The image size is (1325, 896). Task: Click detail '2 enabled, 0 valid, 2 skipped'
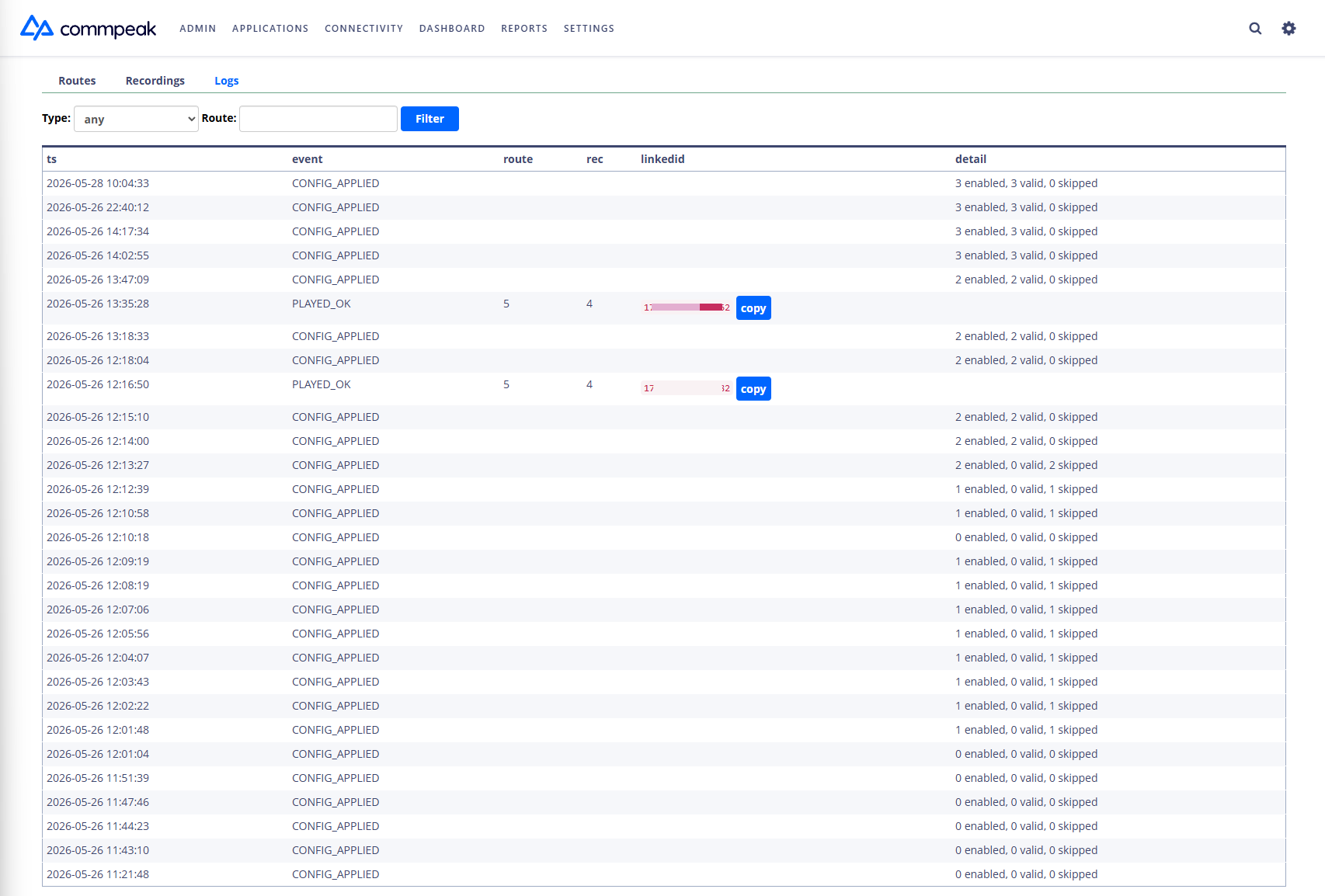pos(1027,465)
